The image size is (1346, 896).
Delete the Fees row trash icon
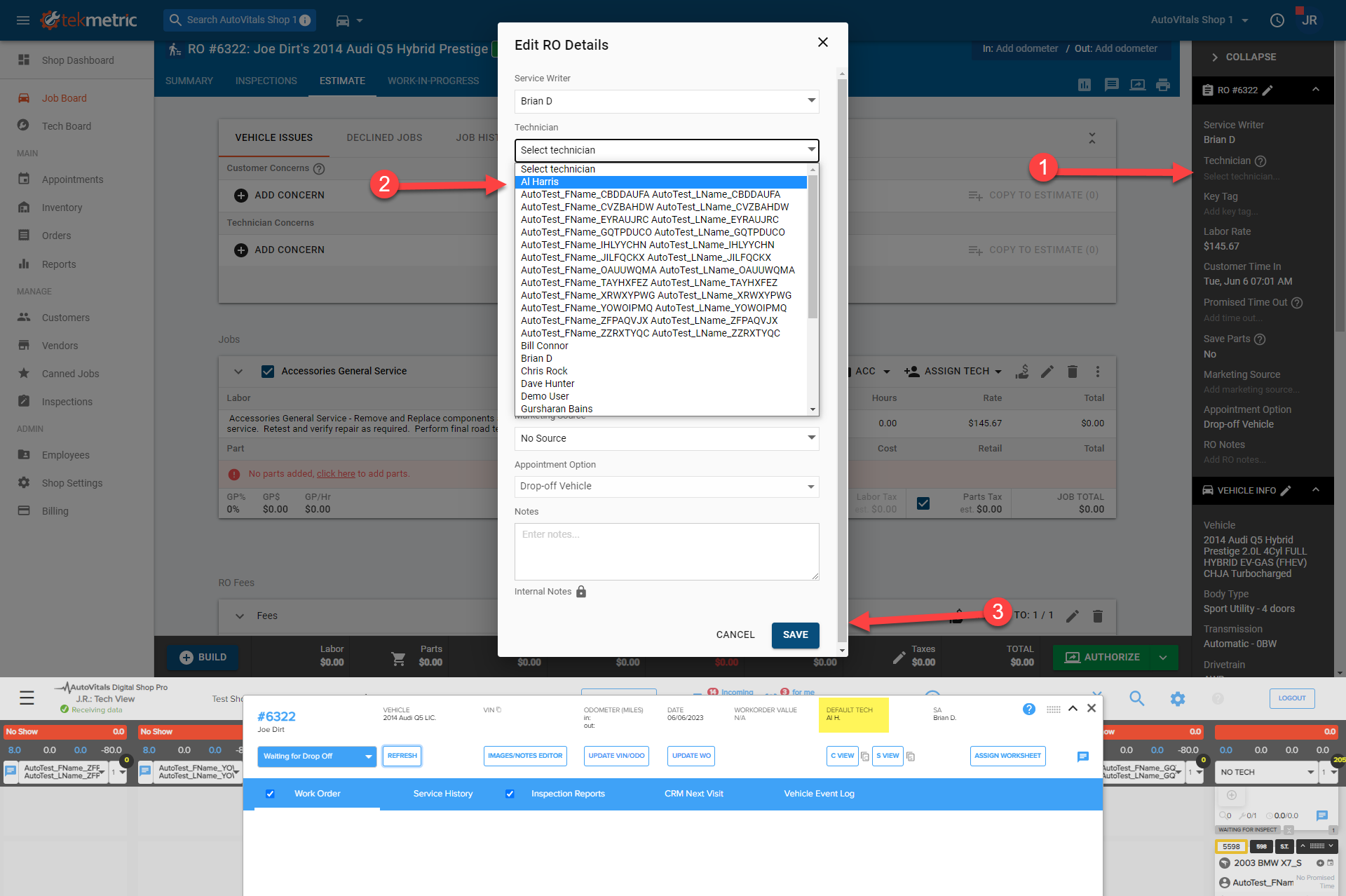[1098, 616]
